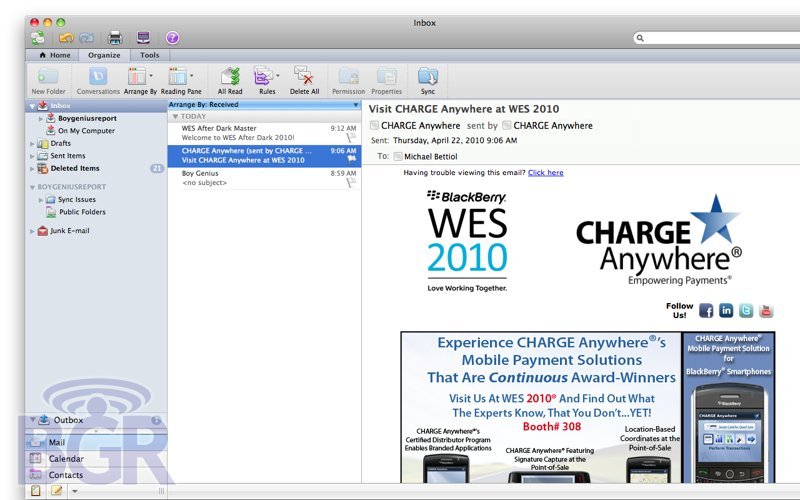Image resolution: width=800 pixels, height=500 pixels.
Task: Toggle the flag on Boy Genius message
Action: point(350,183)
